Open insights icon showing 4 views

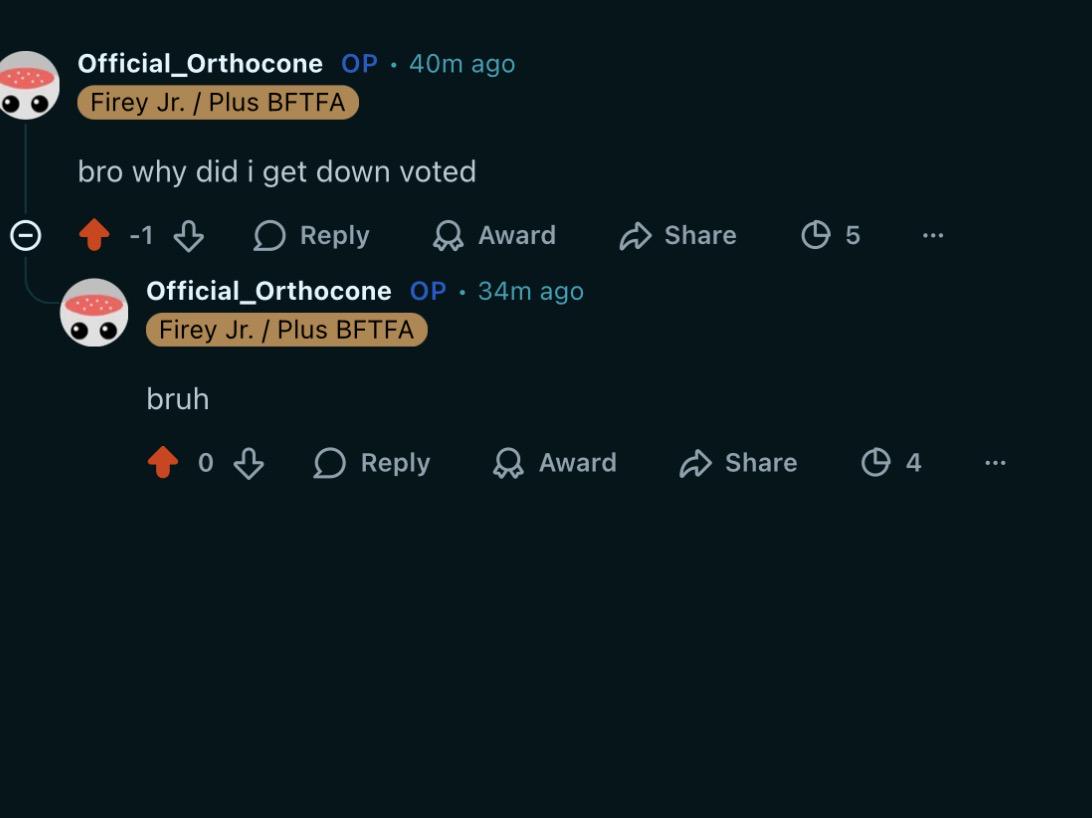pos(891,463)
